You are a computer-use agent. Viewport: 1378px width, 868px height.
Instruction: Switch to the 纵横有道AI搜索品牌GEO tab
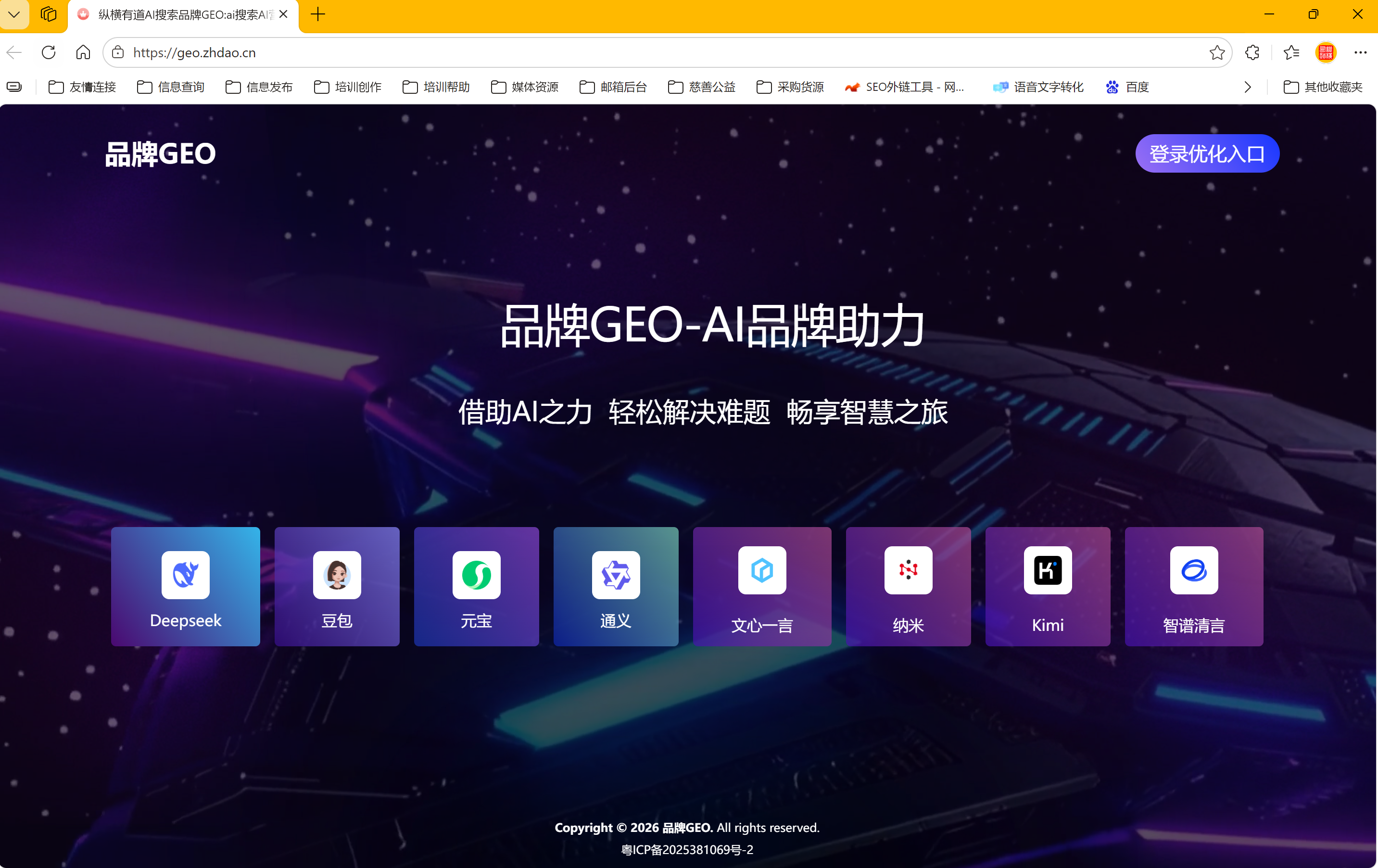pyautogui.click(x=177, y=14)
